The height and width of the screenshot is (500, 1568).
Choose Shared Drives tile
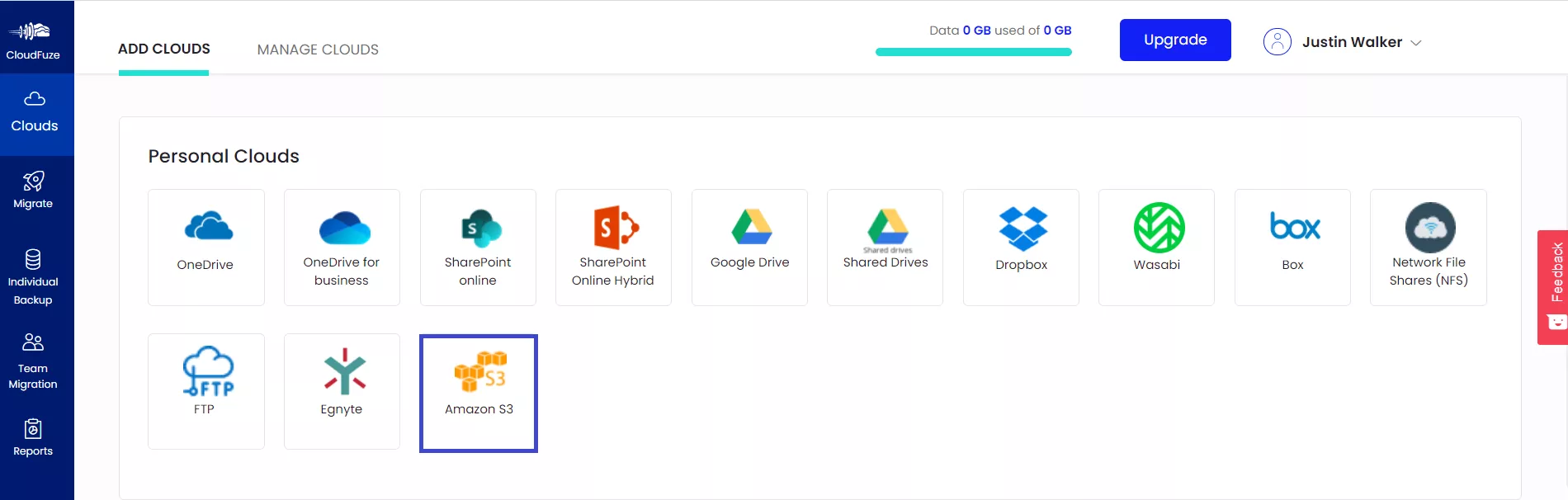885,248
